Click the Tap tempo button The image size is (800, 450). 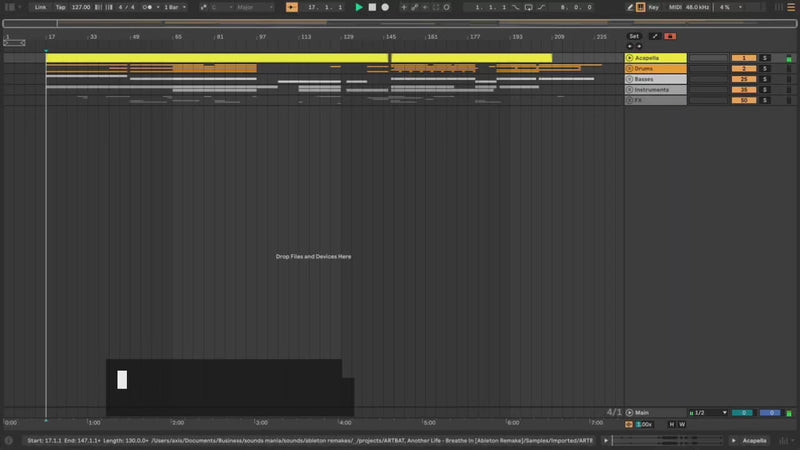60,7
